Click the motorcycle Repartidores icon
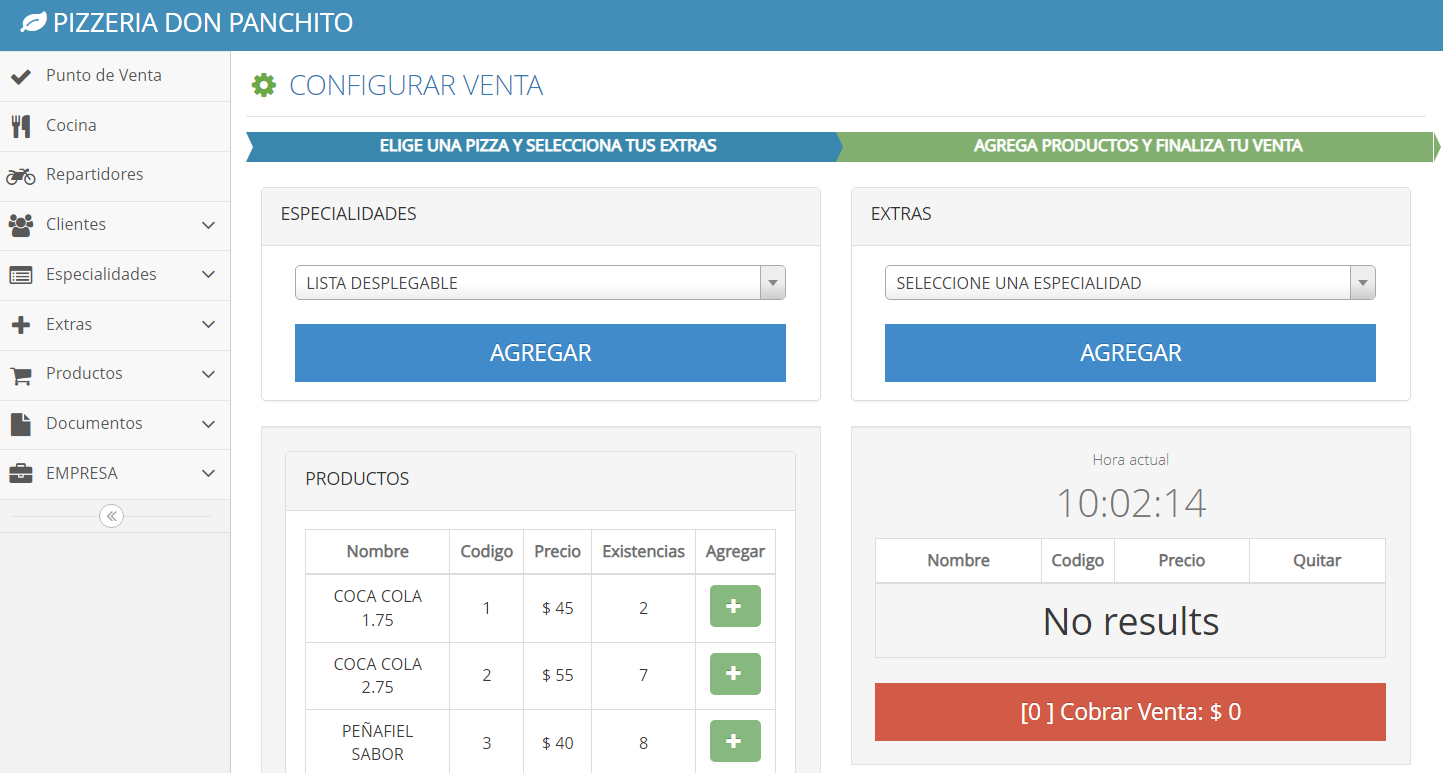The image size is (1443, 773). click(x=20, y=176)
